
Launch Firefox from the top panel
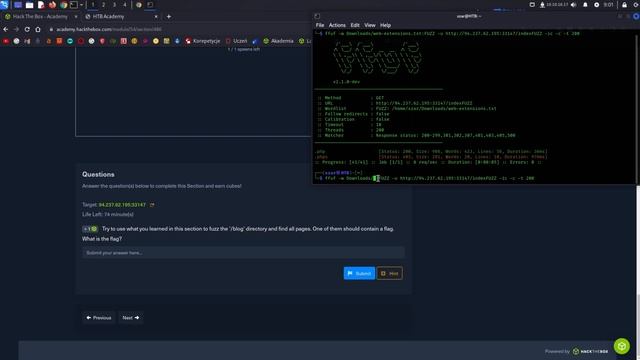click(52, 5)
